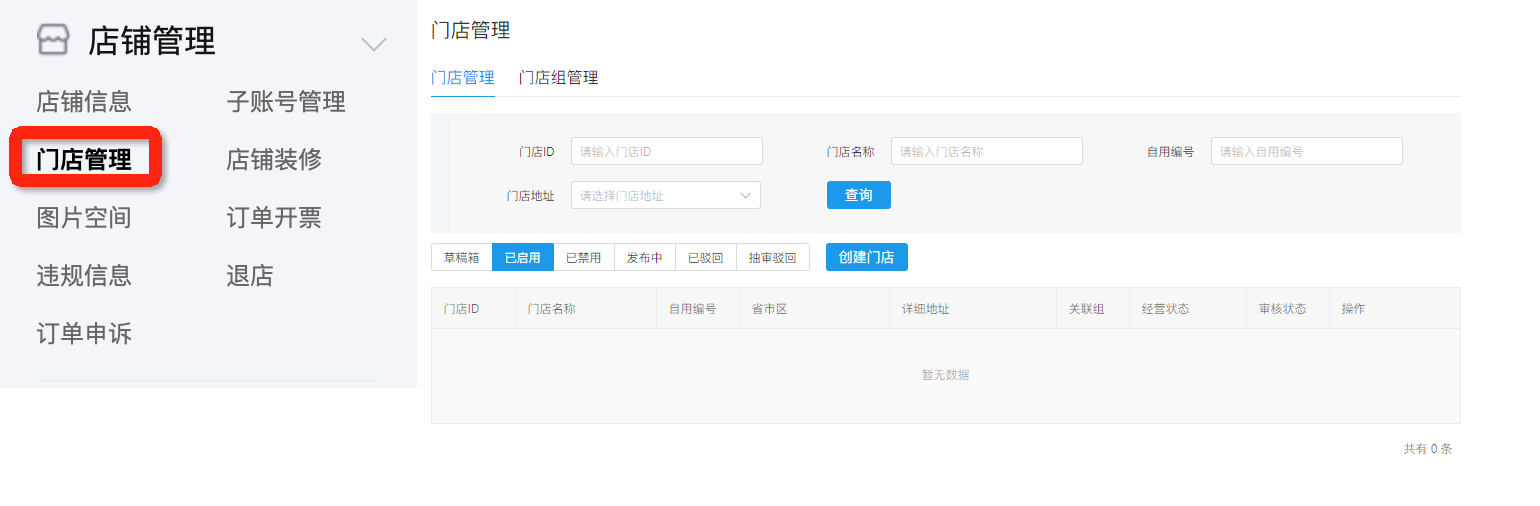Click the 创建门店 button
This screenshot has width=1540, height=506.
pyautogui.click(x=867, y=257)
